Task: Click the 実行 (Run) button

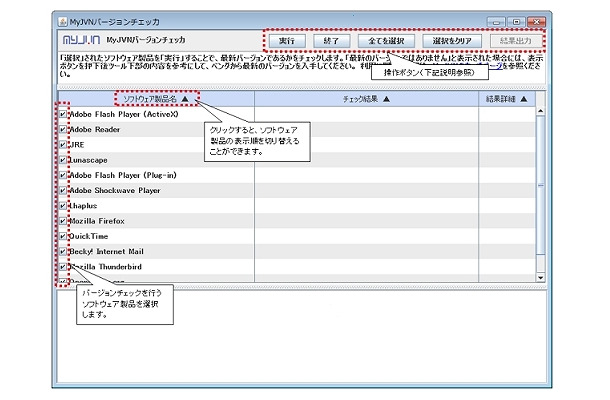Action: click(x=287, y=41)
